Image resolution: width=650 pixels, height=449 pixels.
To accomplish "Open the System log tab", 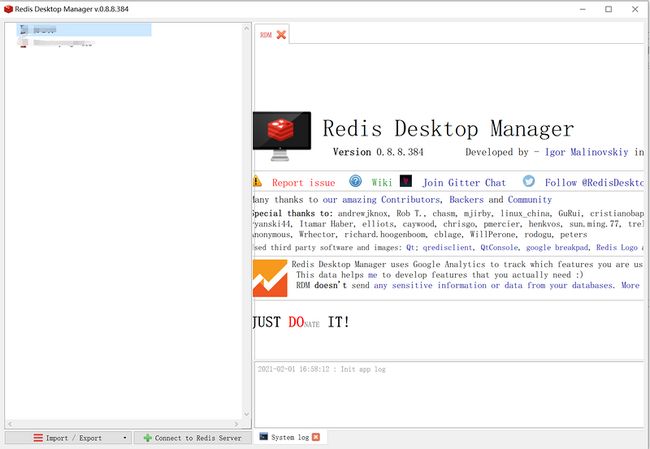I will click(290, 437).
